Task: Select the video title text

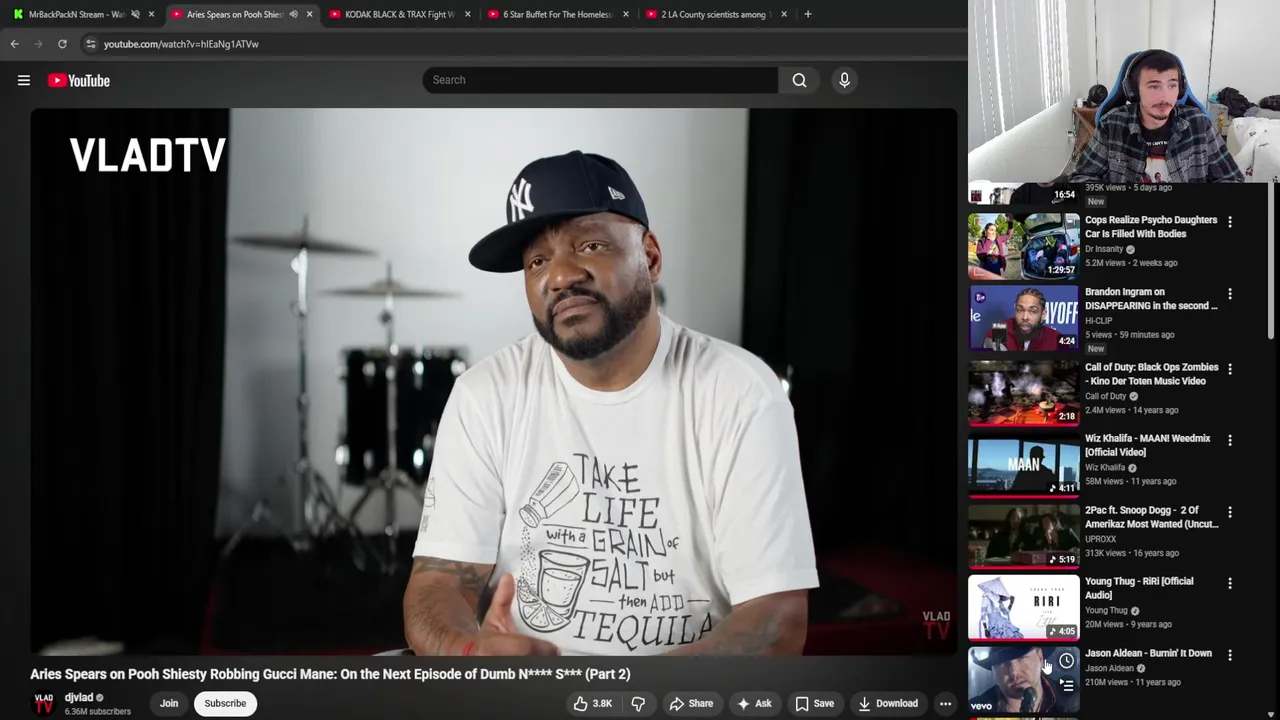Action: [330, 674]
